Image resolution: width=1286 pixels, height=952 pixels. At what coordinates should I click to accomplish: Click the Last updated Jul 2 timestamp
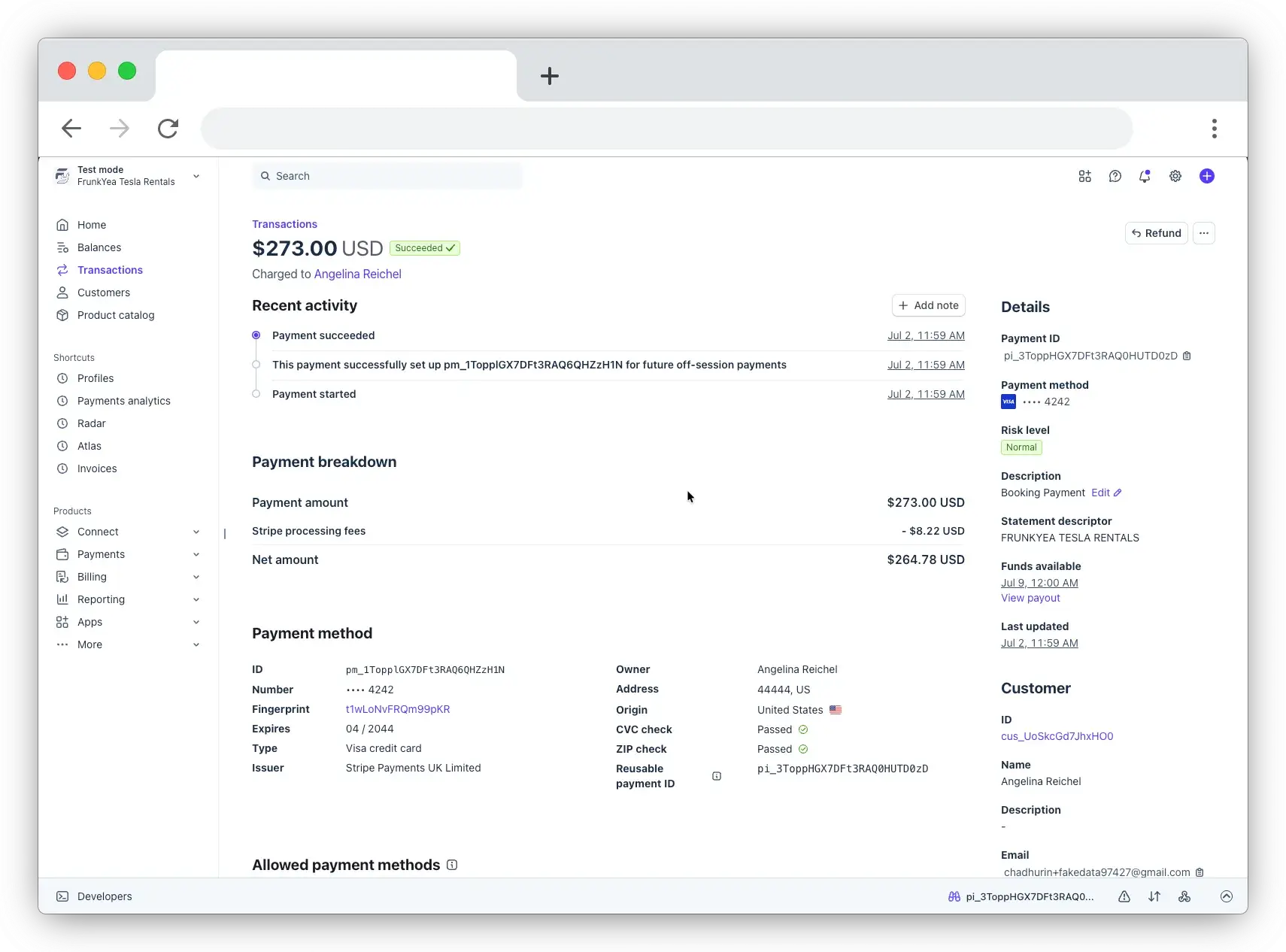(1039, 643)
